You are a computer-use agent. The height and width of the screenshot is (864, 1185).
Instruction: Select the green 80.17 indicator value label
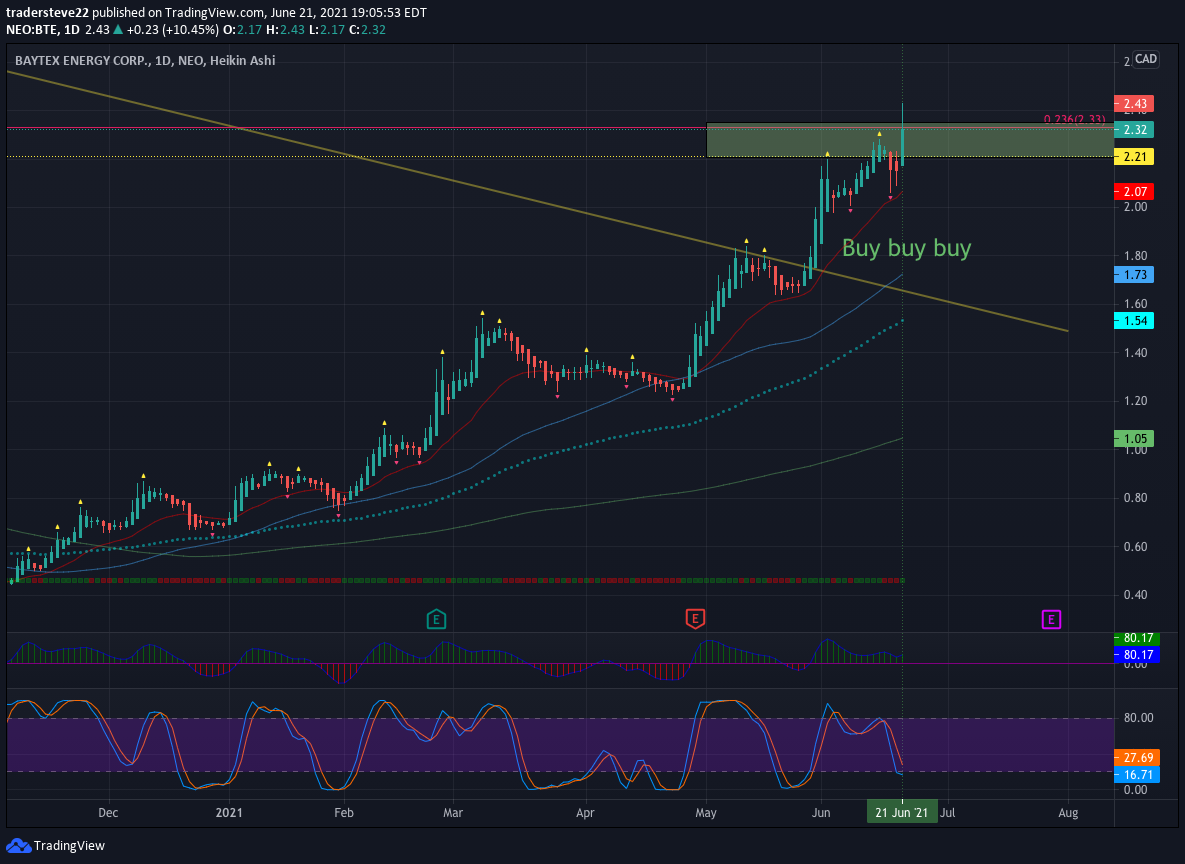(1137, 638)
